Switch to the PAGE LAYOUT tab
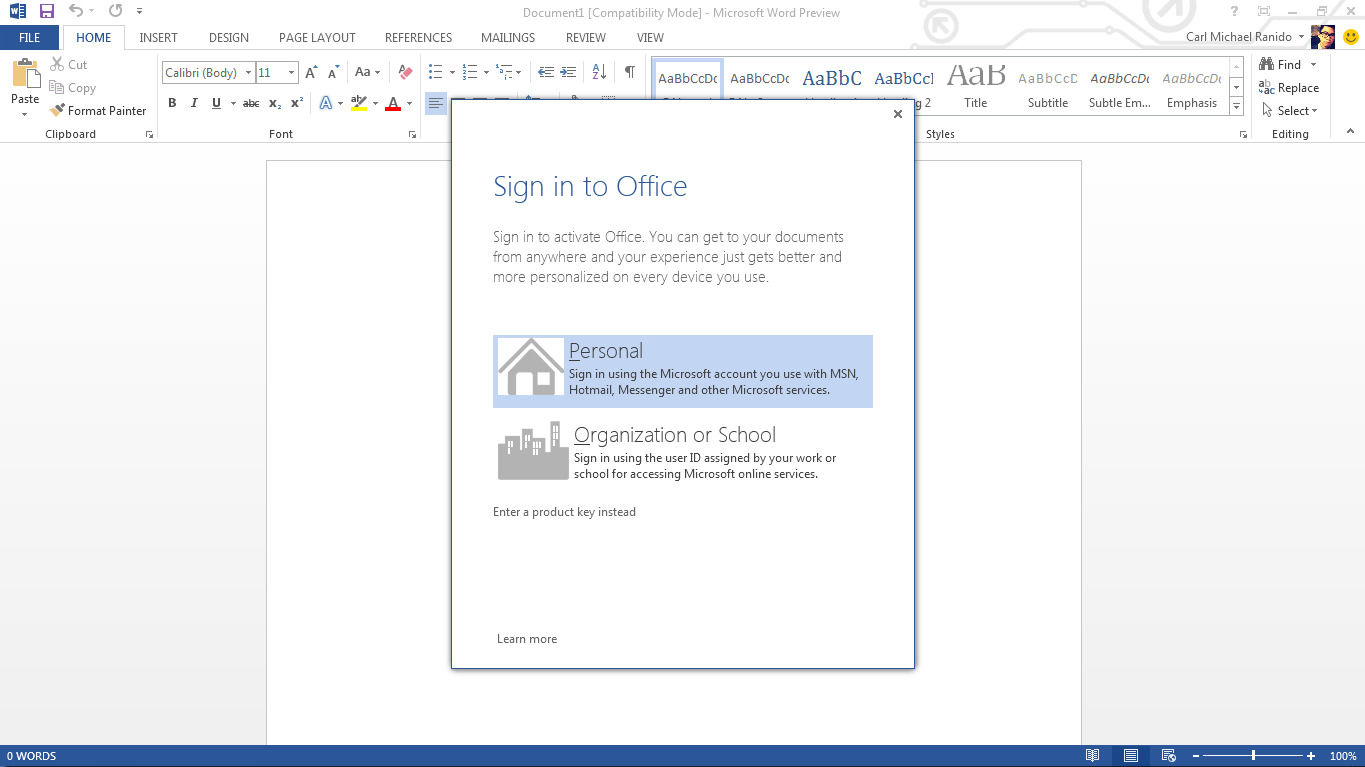The width and height of the screenshot is (1365, 767). [317, 37]
